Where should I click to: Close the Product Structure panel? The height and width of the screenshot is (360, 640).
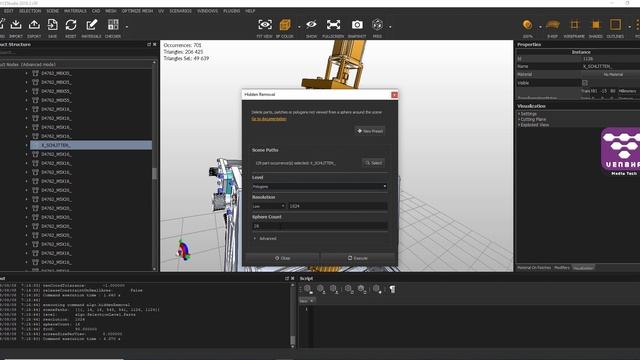point(155,44)
